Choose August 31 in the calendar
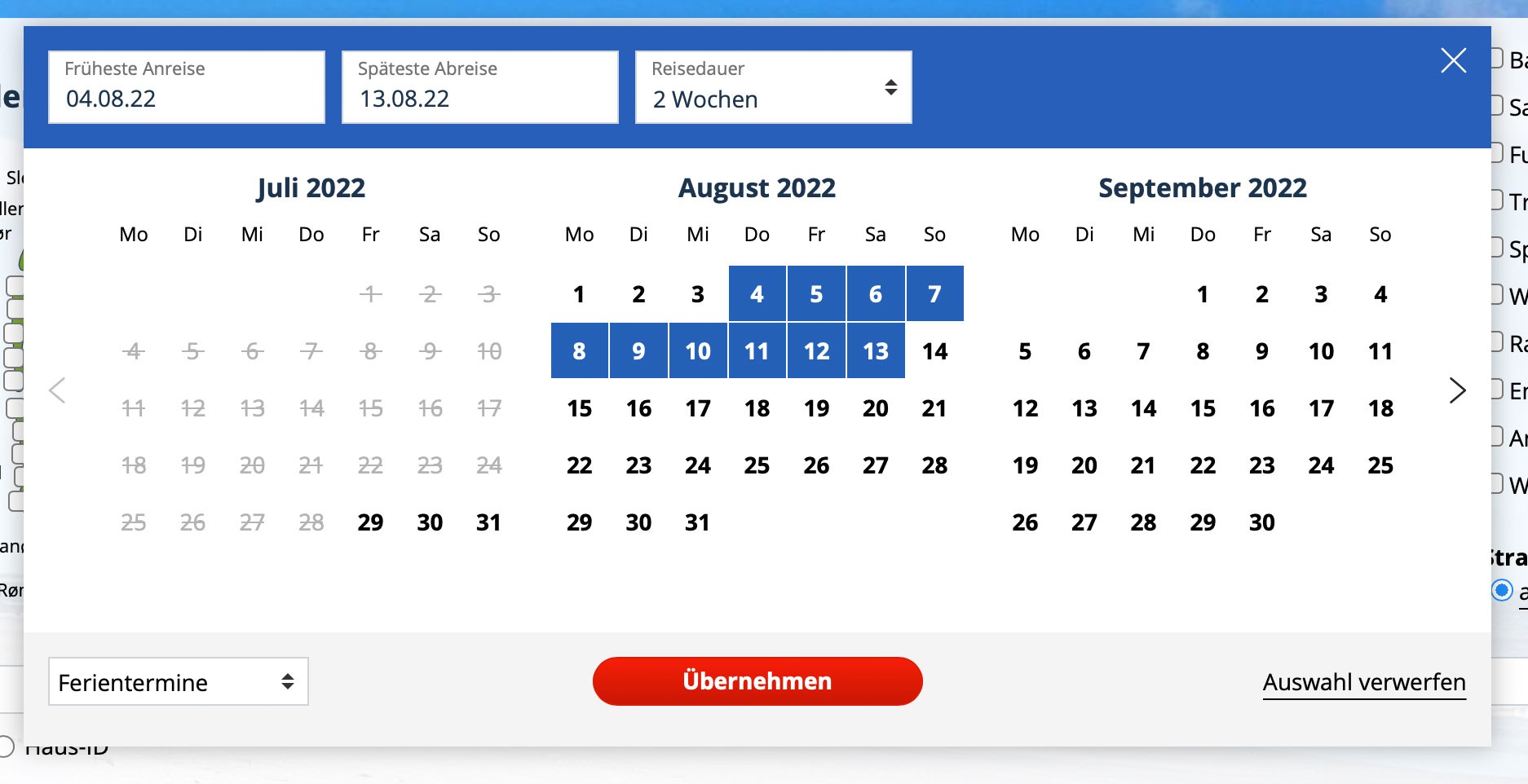The height and width of the screenshot is (784, 1528). click(697, 522)
